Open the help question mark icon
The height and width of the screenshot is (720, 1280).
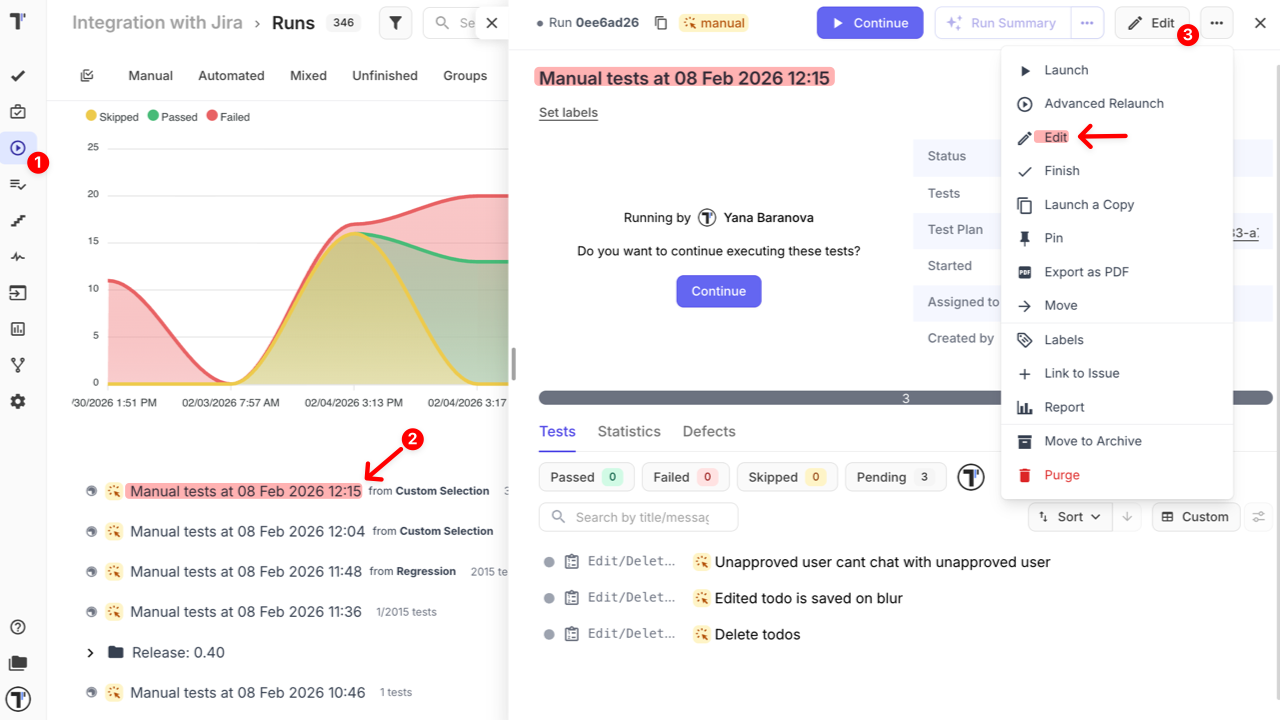pyautogui.click(x=18, y=627)
